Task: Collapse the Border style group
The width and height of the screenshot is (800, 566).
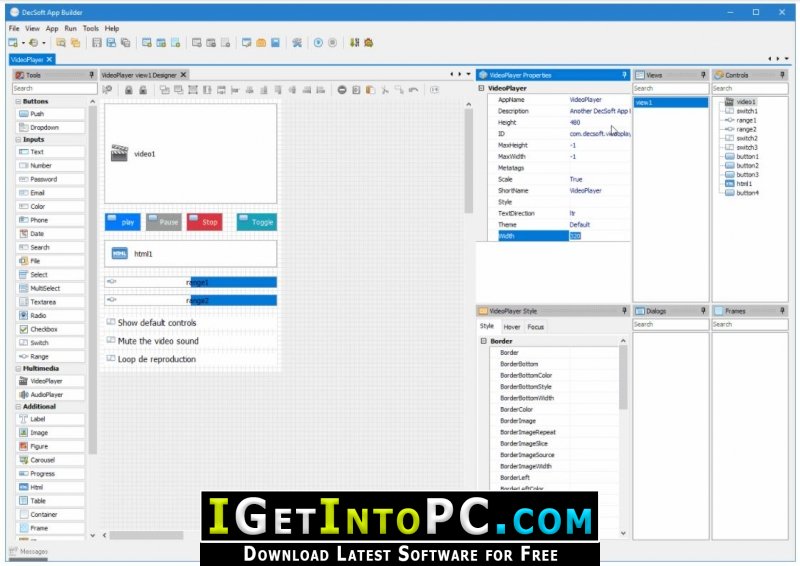Action: pos(484,341)
